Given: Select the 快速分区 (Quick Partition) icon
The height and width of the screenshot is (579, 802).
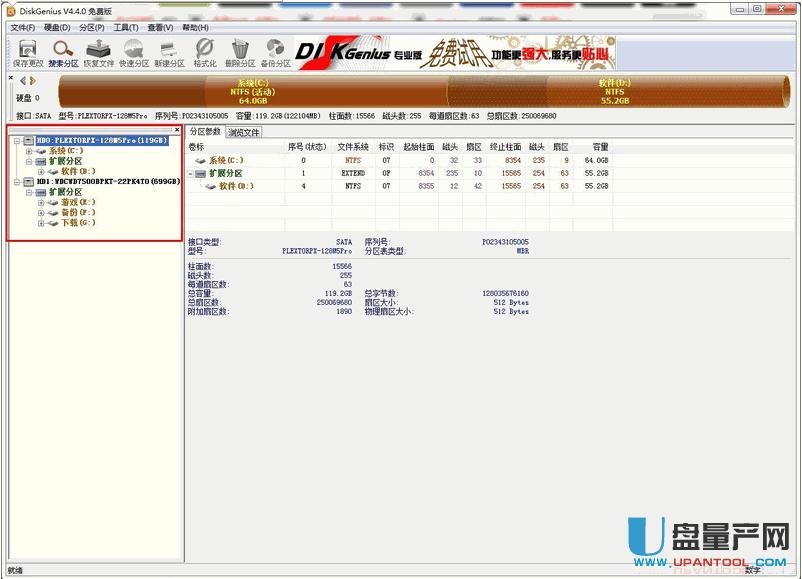Looking at the screenshot, I should (x=133, y=54).
